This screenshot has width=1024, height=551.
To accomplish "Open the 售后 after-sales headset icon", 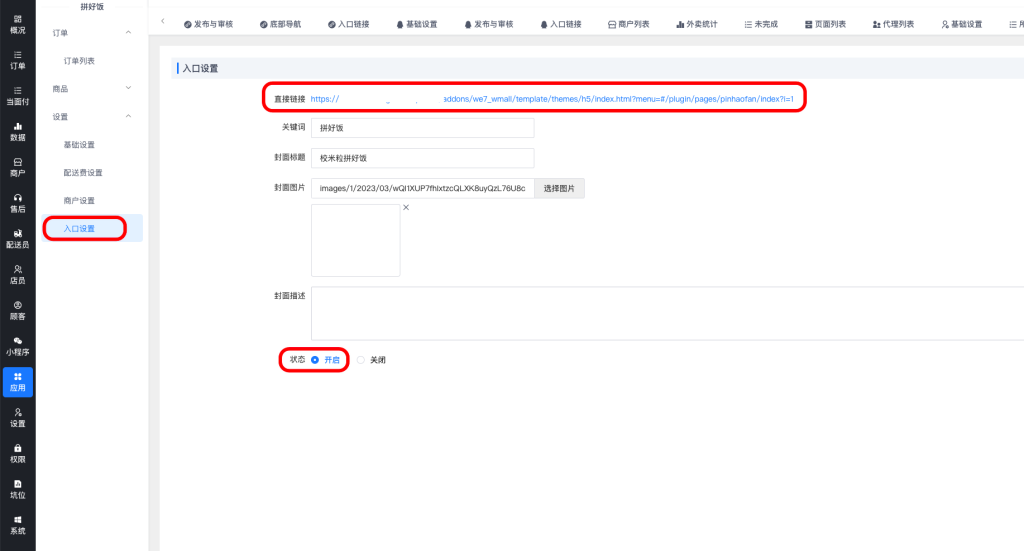I will [x=17, y=203].
